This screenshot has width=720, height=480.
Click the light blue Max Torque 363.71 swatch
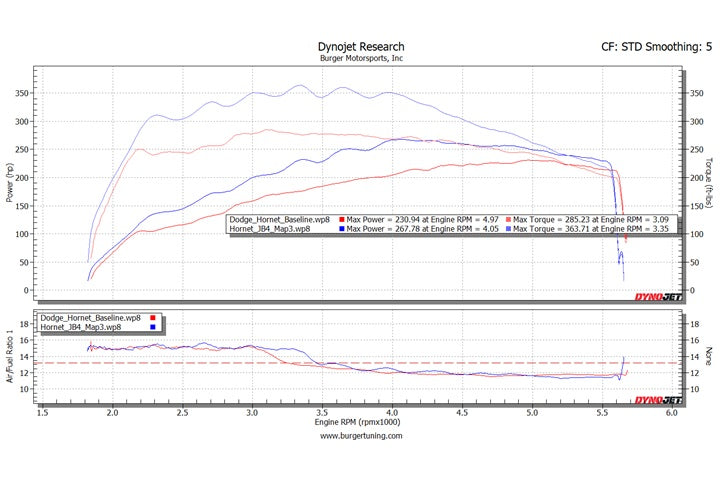[508, 229]
